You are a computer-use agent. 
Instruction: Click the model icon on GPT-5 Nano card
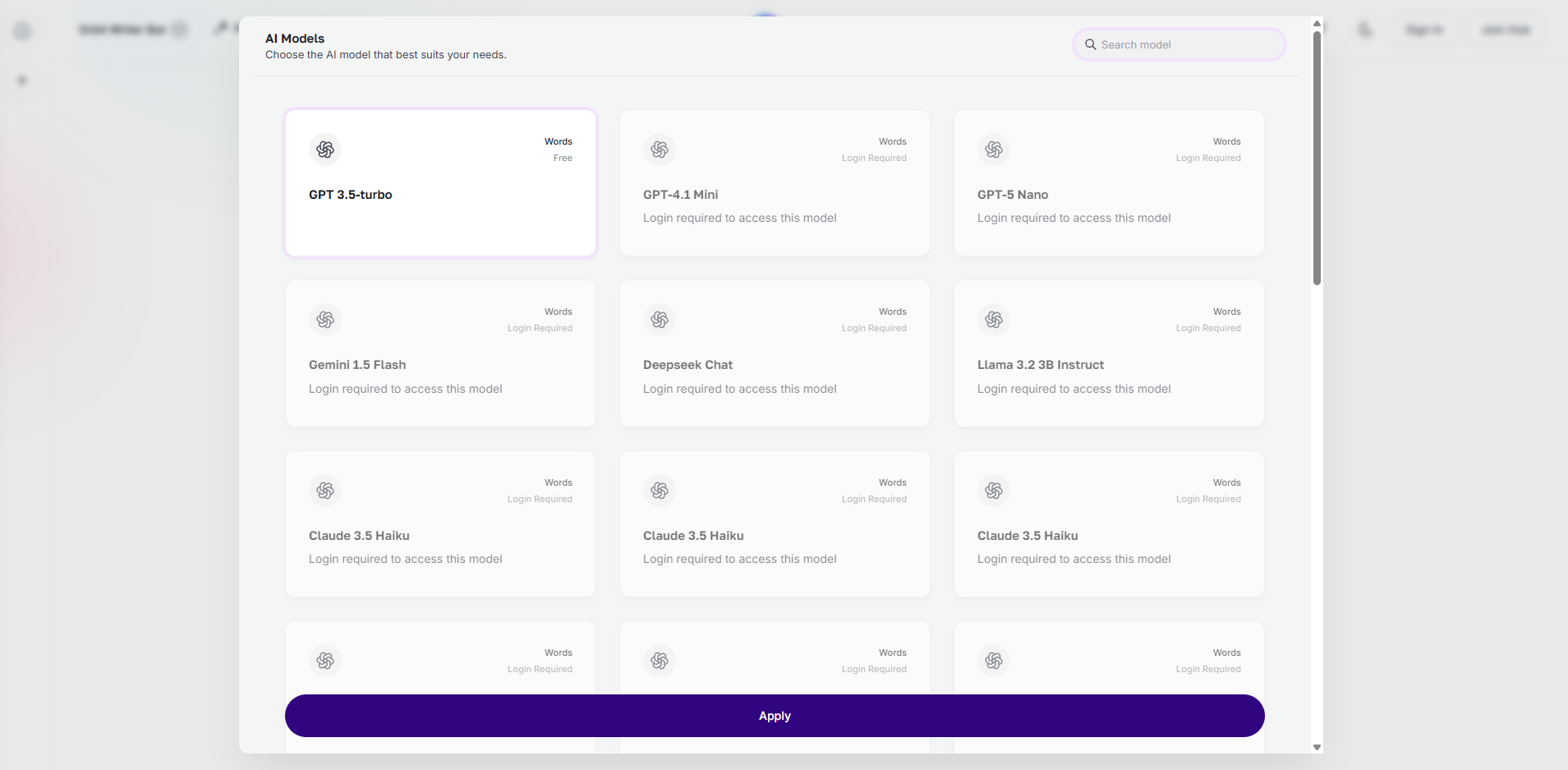coord(993,150)
